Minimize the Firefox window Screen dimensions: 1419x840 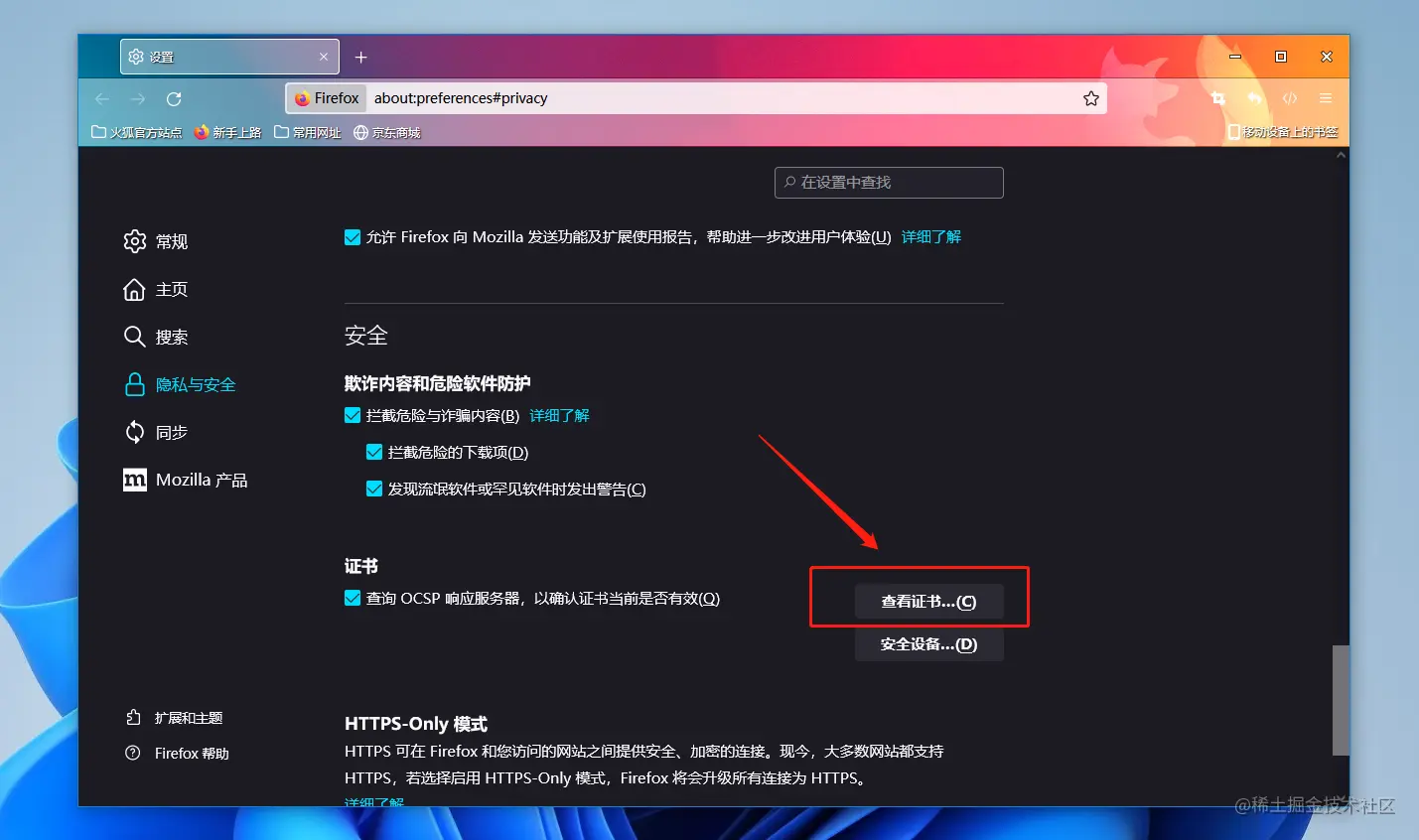(1235, 57)
